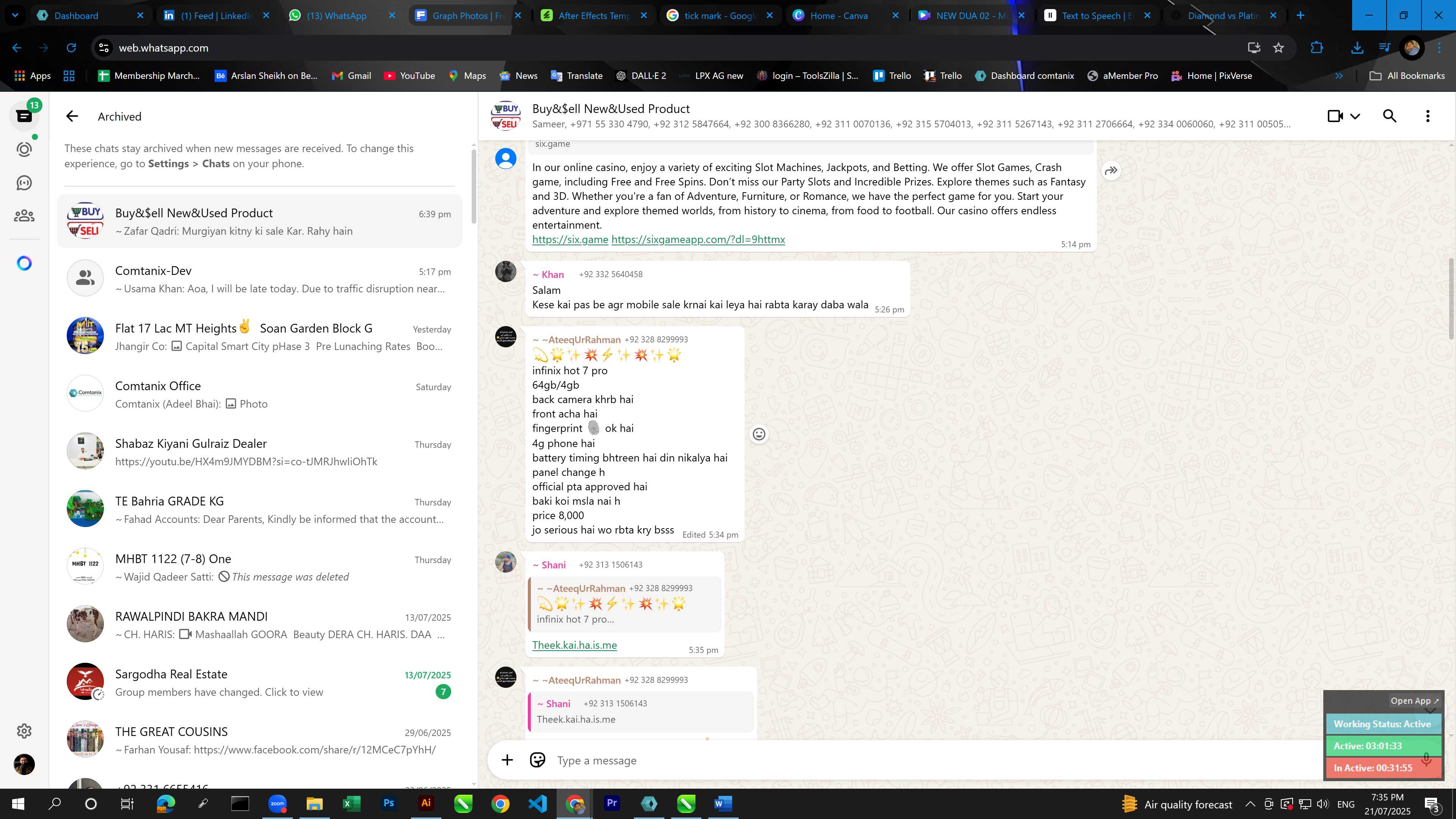The width and height of the screenshot is (1456, 819).
Task: Open the Comtanix-Dev archived chat
Action: pos(259,279)
